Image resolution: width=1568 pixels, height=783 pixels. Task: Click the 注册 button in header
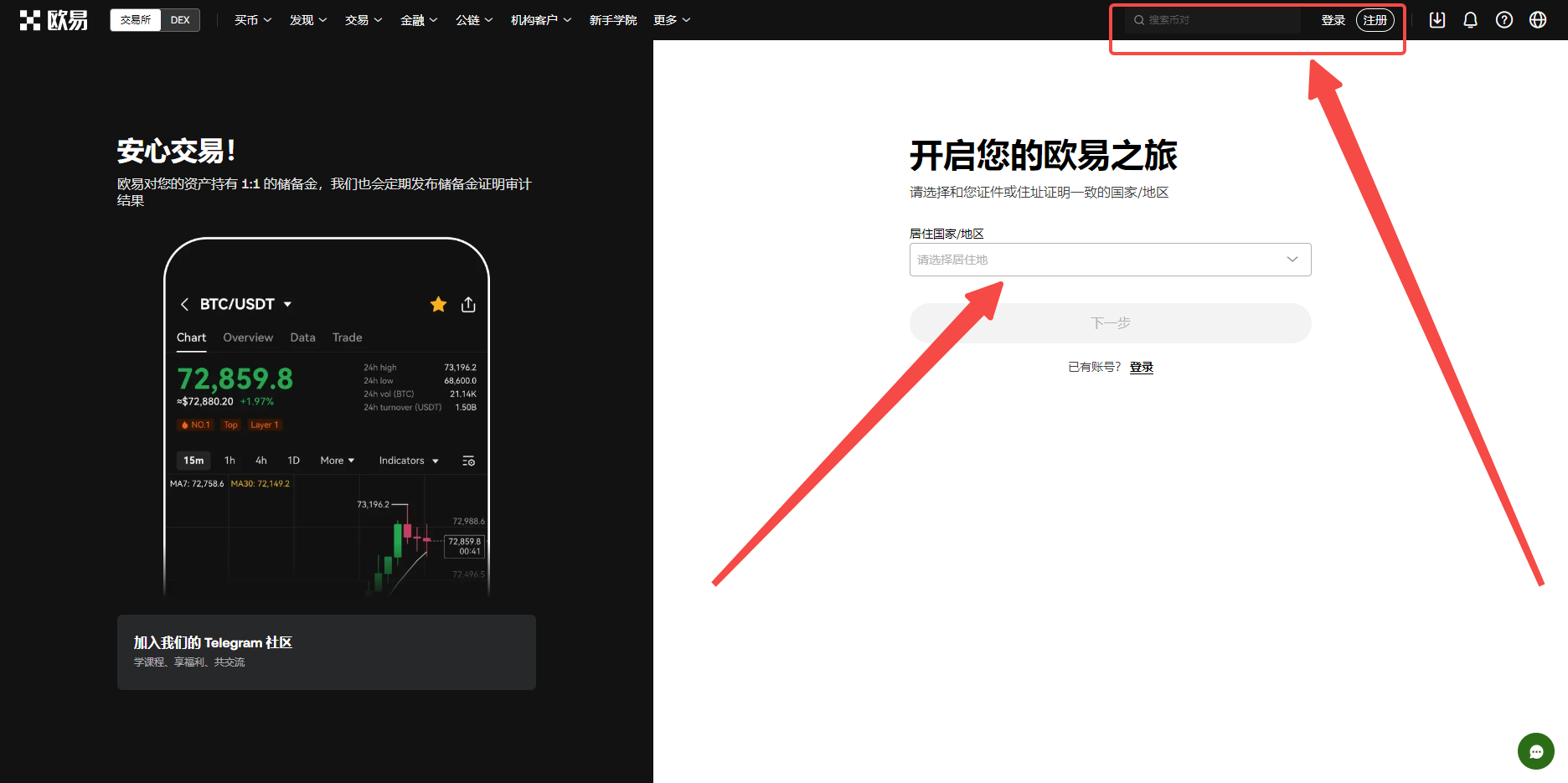1375,20
